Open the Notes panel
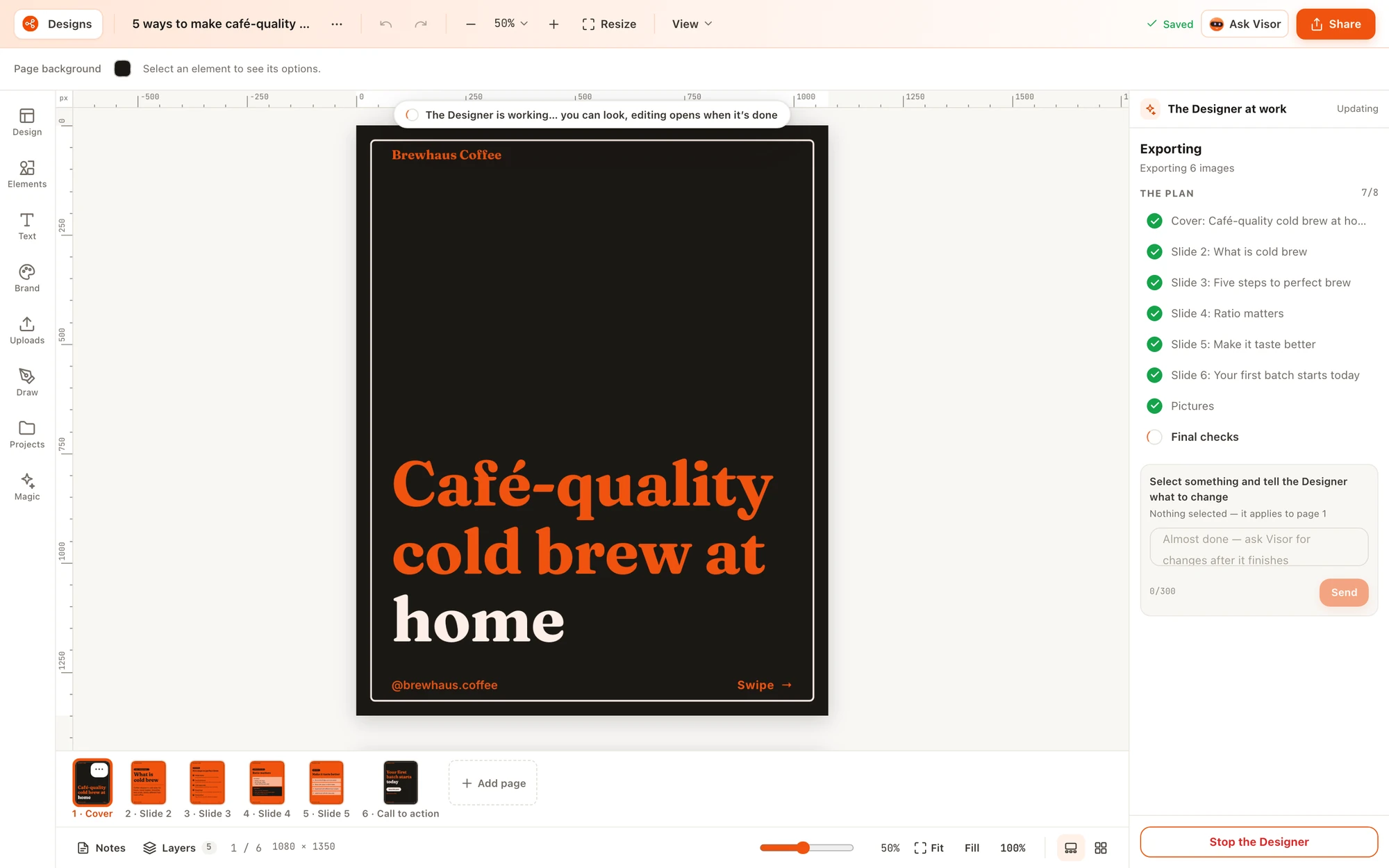Viewport: 1389px width, 868px height. 101,848
